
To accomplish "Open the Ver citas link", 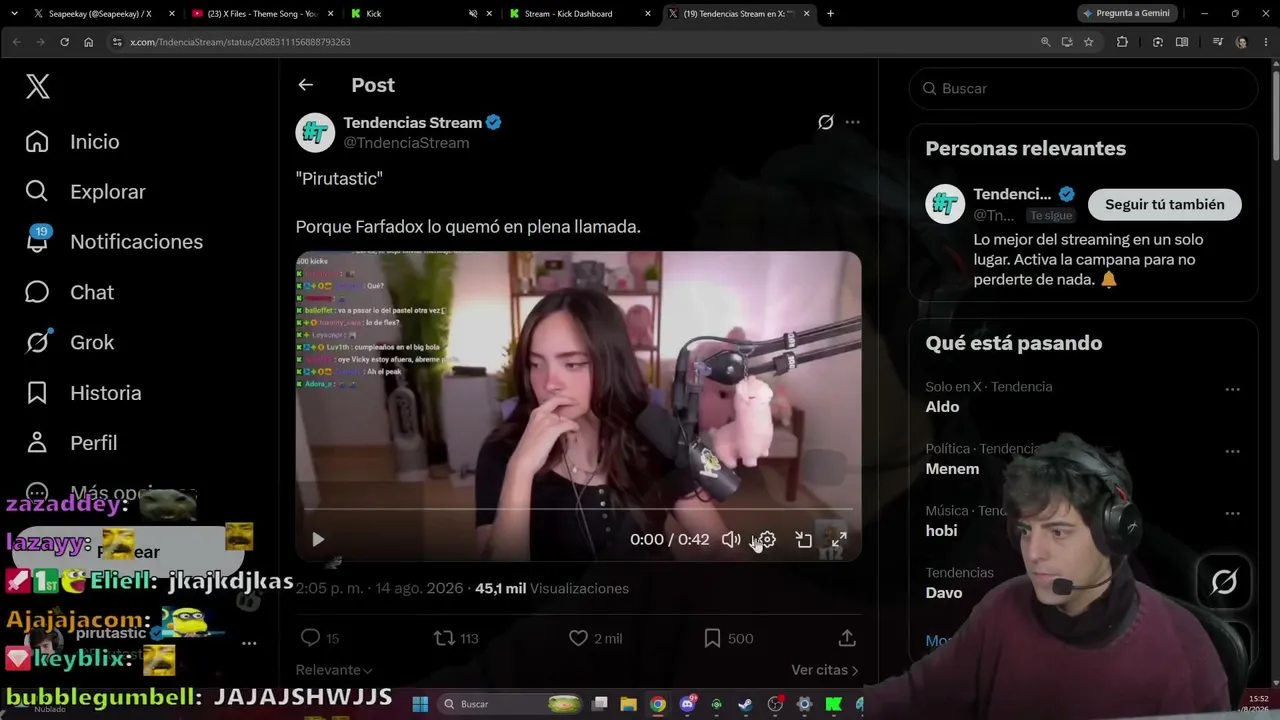I will 825,670.
